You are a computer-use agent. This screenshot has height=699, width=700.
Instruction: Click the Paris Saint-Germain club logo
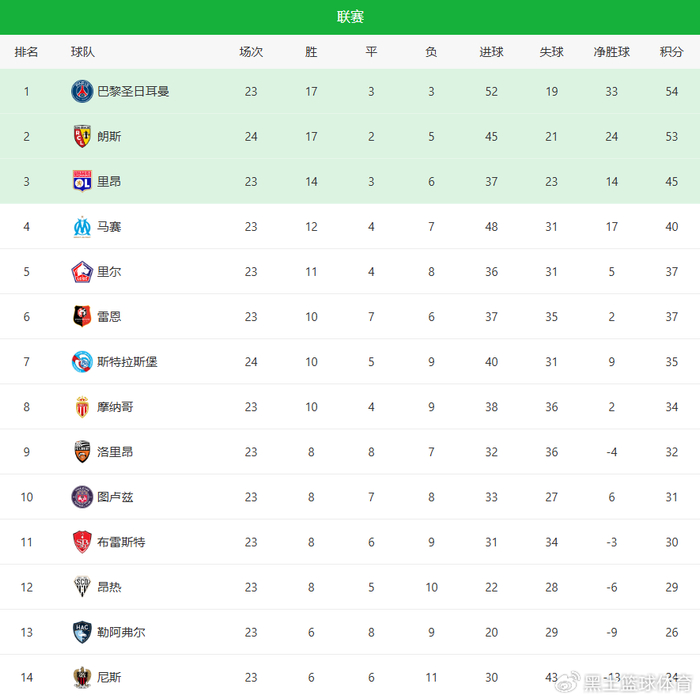[82, 91]
